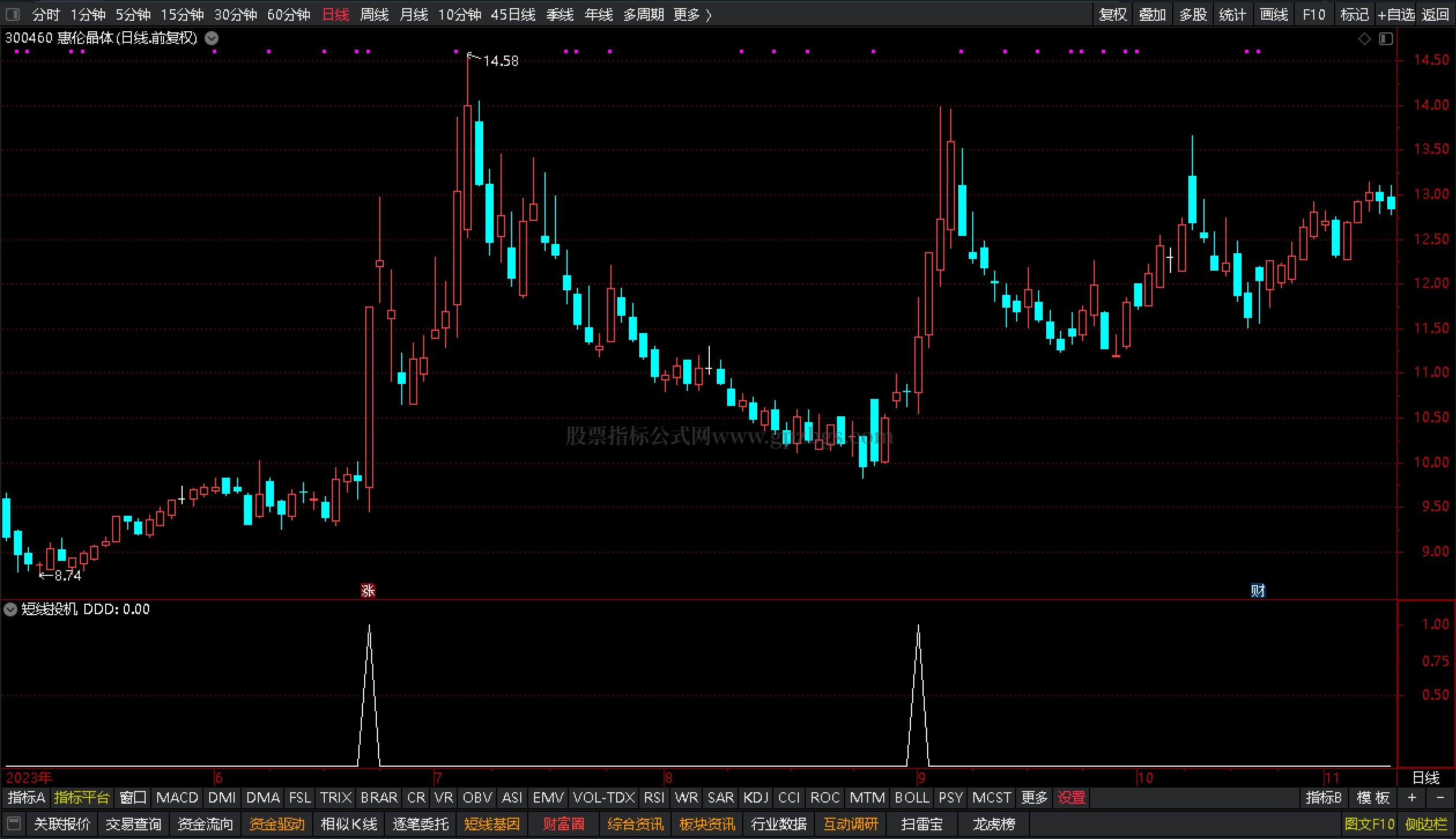
Task: Select the RSI indicator
Action: (654, 798)
